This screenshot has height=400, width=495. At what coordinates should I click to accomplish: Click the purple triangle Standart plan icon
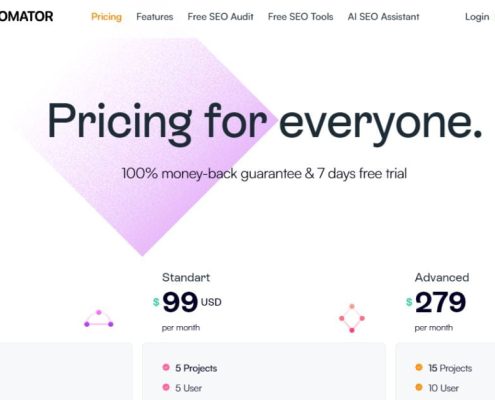99,319
